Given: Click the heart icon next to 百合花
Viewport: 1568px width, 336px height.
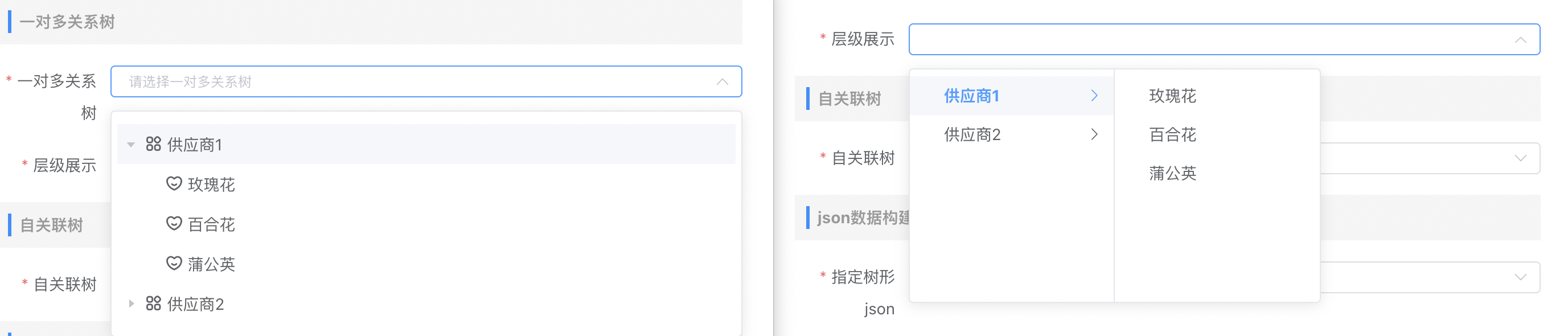Looking at the screenshot, I should tap(174, 224).
